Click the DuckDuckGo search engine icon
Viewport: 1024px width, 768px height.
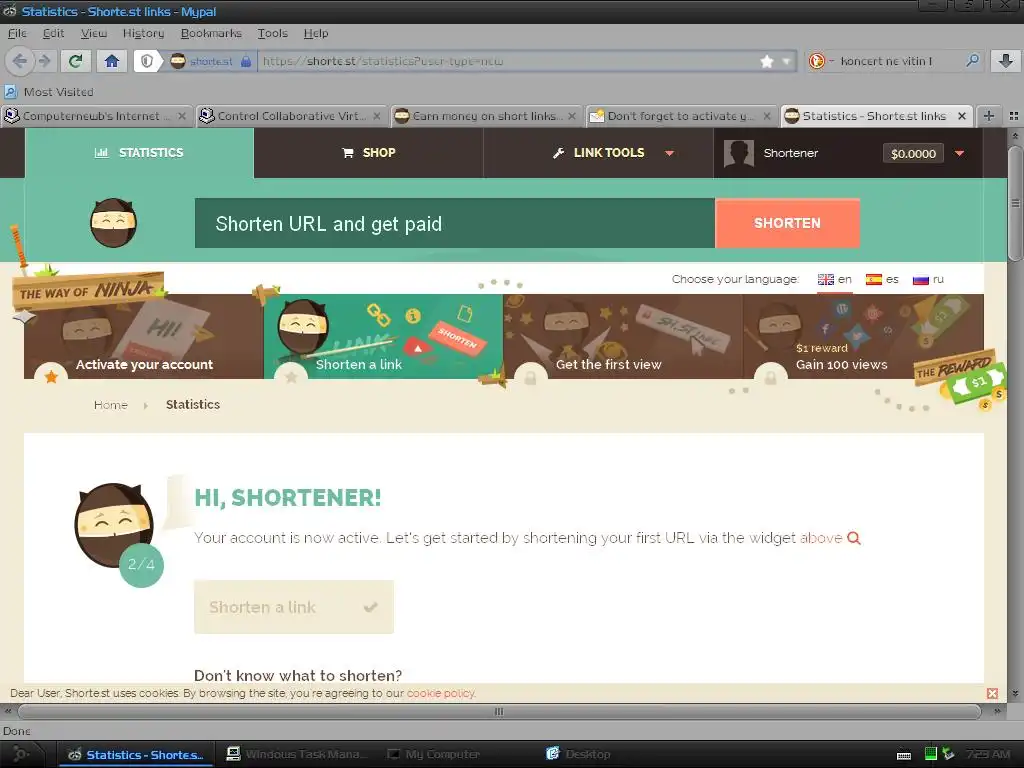tap(816, 61)
